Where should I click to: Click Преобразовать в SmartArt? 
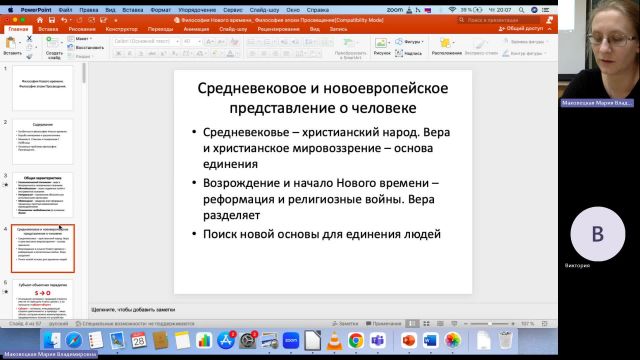(x=350, y=48)
